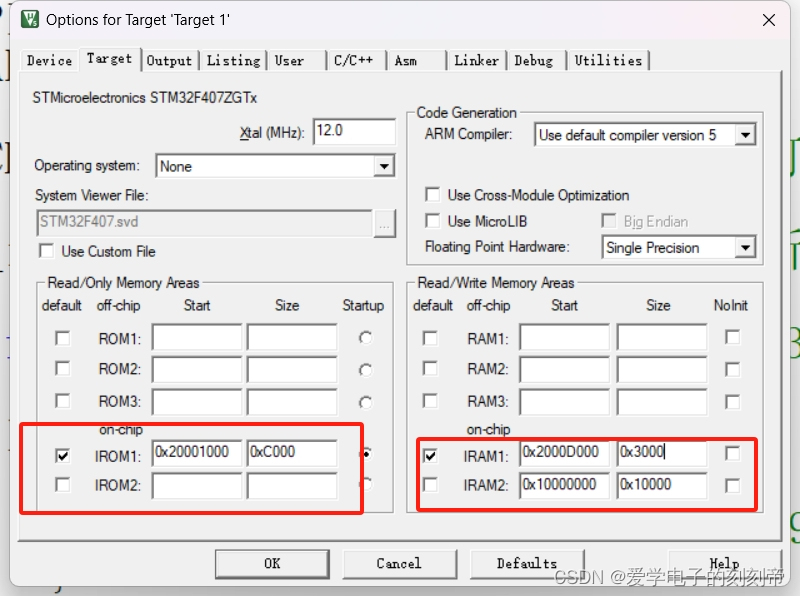Edit the IRAM1 Size field 0x3000
The width and height of the screenshot is (800, 596).
(x=662, y=453)
